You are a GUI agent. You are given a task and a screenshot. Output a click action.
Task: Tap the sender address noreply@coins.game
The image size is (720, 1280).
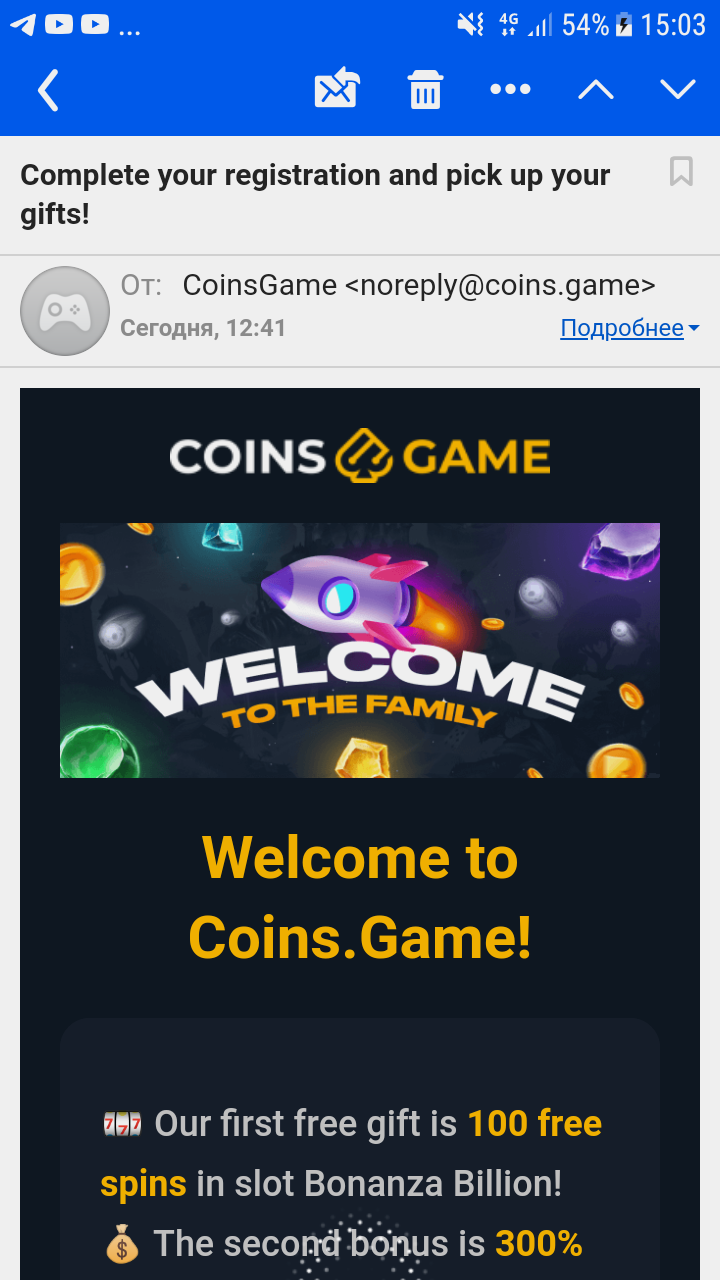[x=500, y=286]
